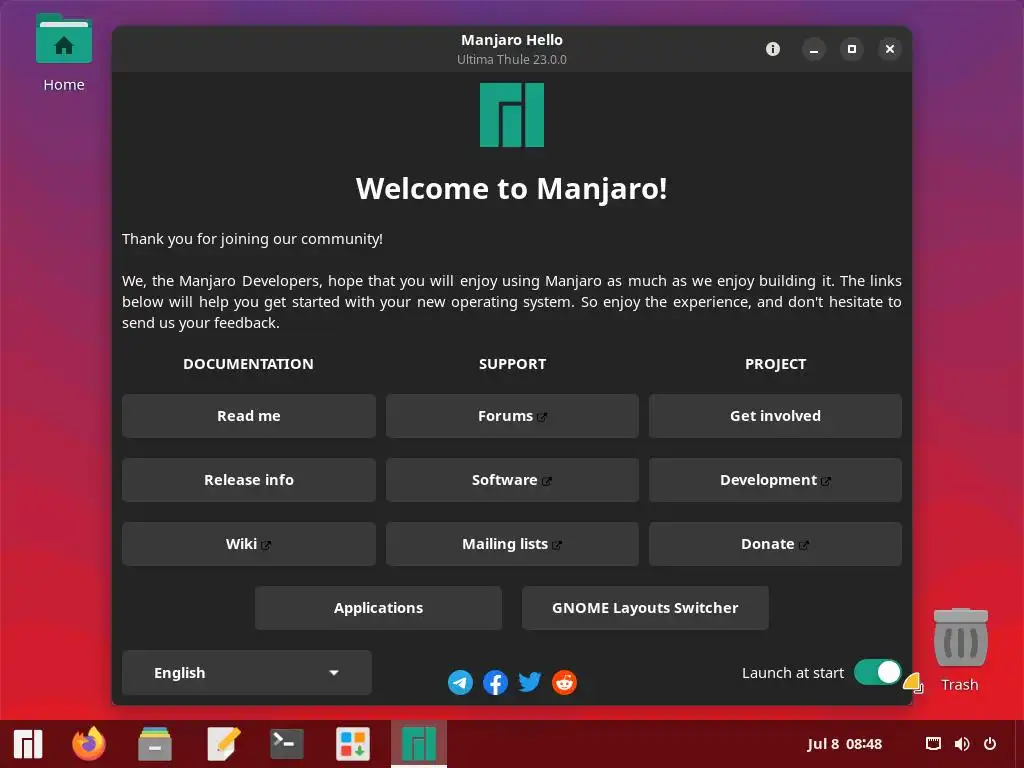Screen dimensions: 1024x768
Task: Click the SUPPORT column heading
Action: click(x=512, y=364)
